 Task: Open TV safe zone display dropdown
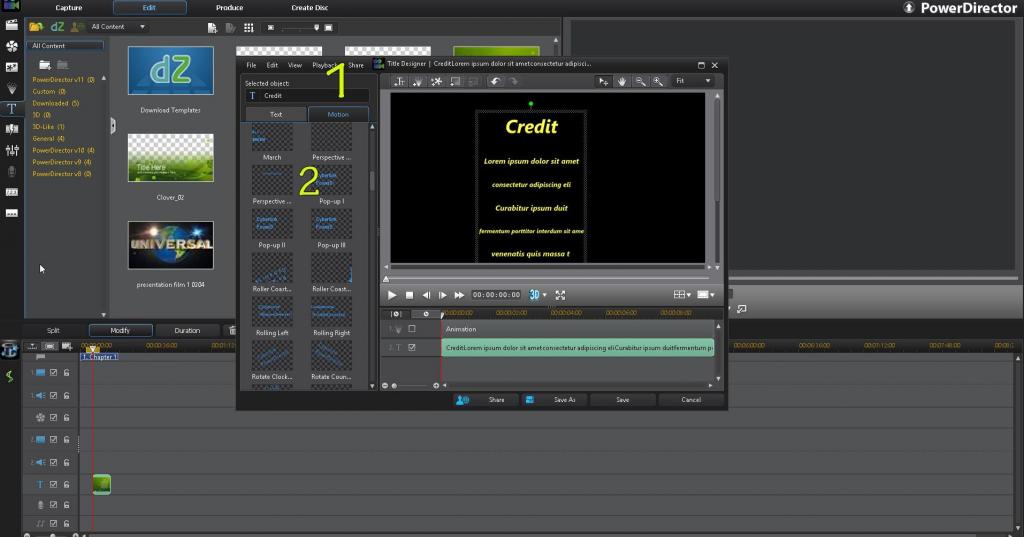(x=705, y=295)
